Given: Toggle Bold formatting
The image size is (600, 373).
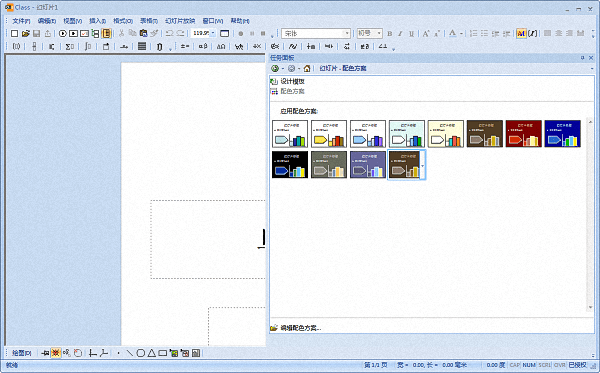Looking at the screenshot, I should pos(390,34).
